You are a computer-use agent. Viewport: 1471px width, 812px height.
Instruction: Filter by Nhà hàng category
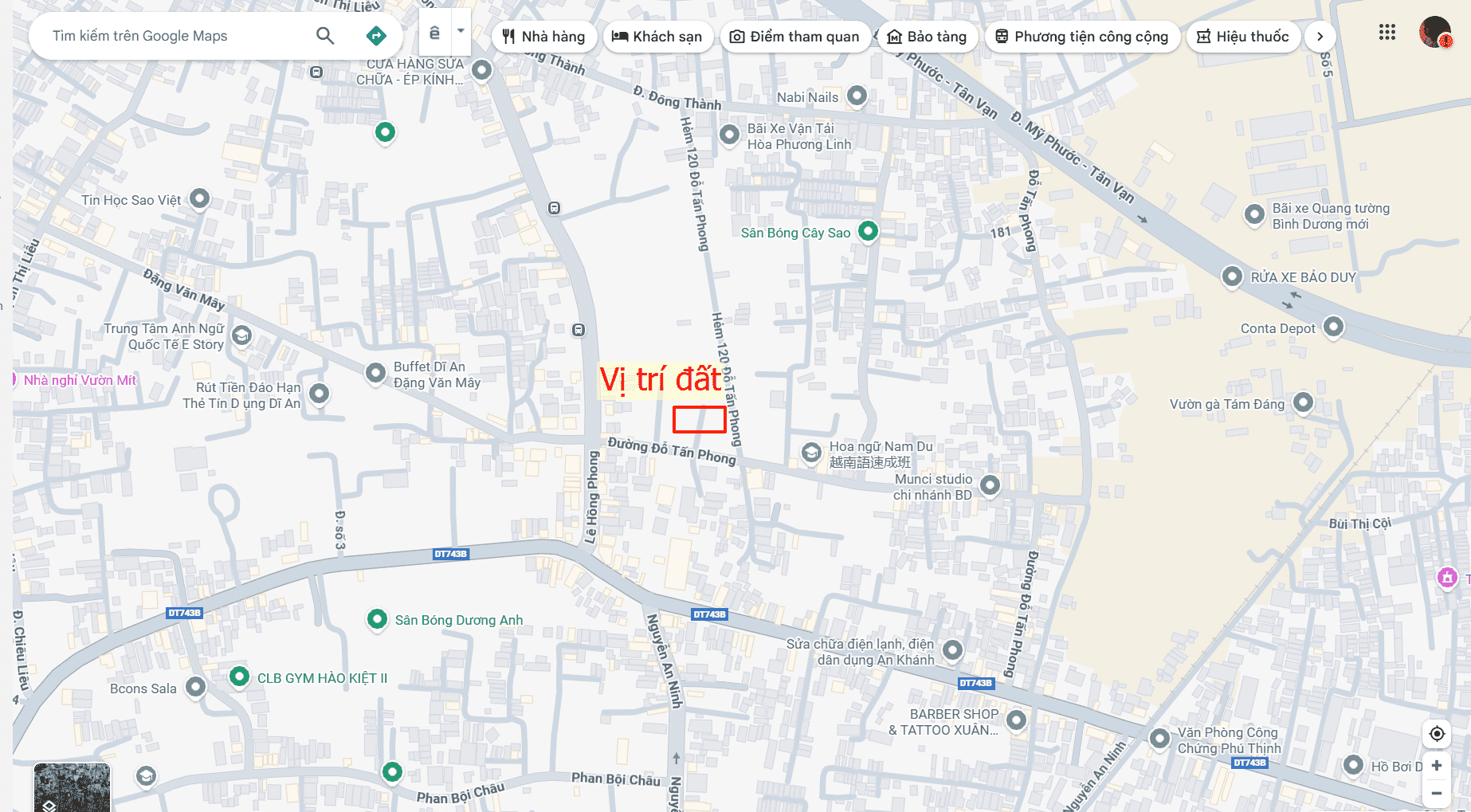click(x=543, y=36)
